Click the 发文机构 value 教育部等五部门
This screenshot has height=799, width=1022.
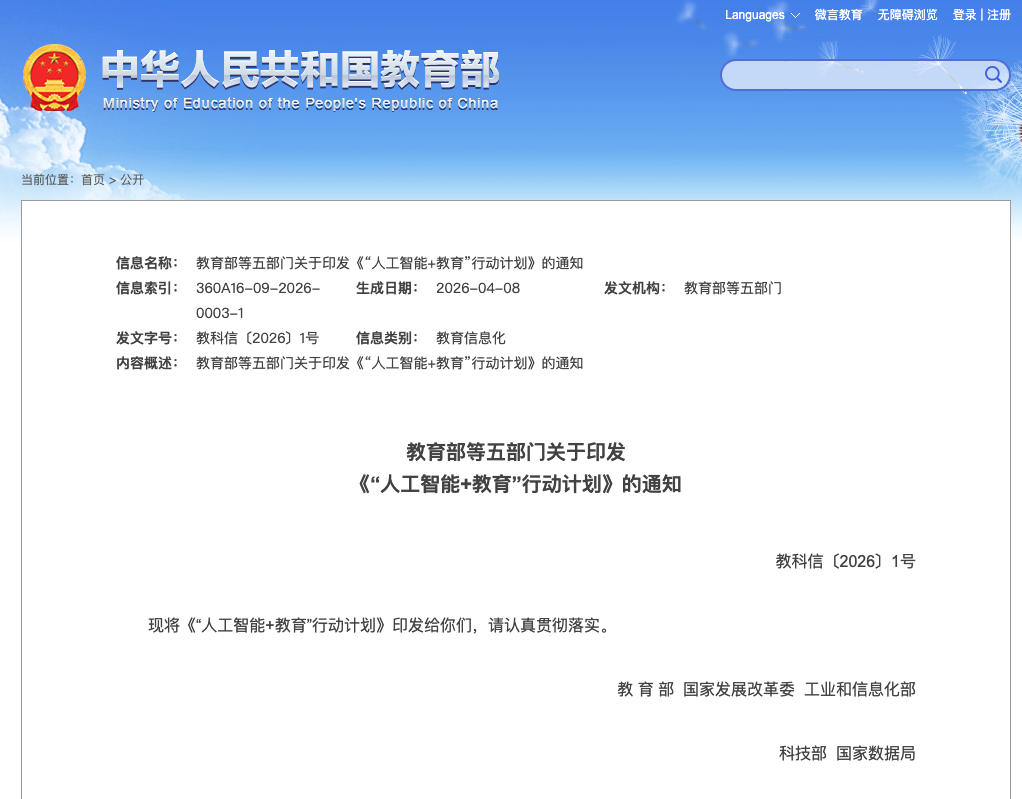pos(732,288)
